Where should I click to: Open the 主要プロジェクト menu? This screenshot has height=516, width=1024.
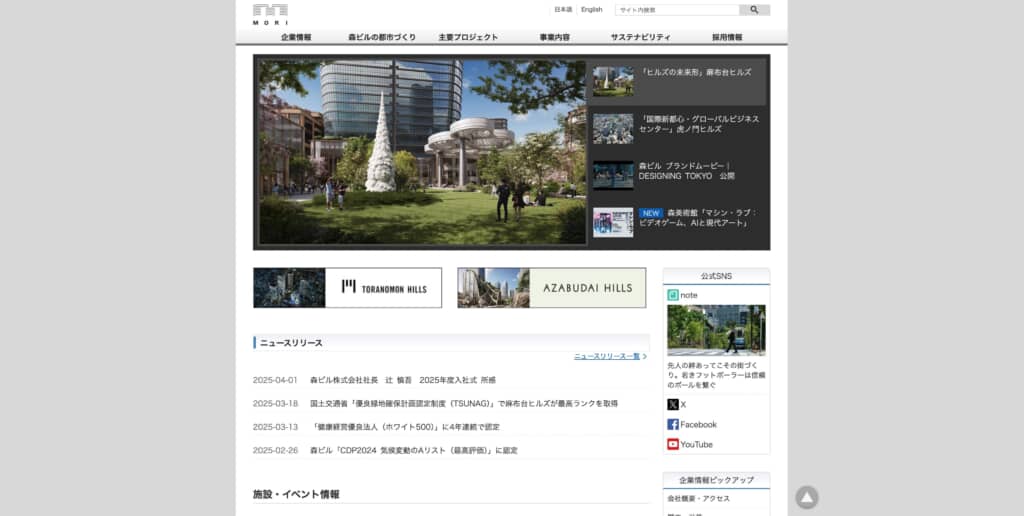pos(468,37)
